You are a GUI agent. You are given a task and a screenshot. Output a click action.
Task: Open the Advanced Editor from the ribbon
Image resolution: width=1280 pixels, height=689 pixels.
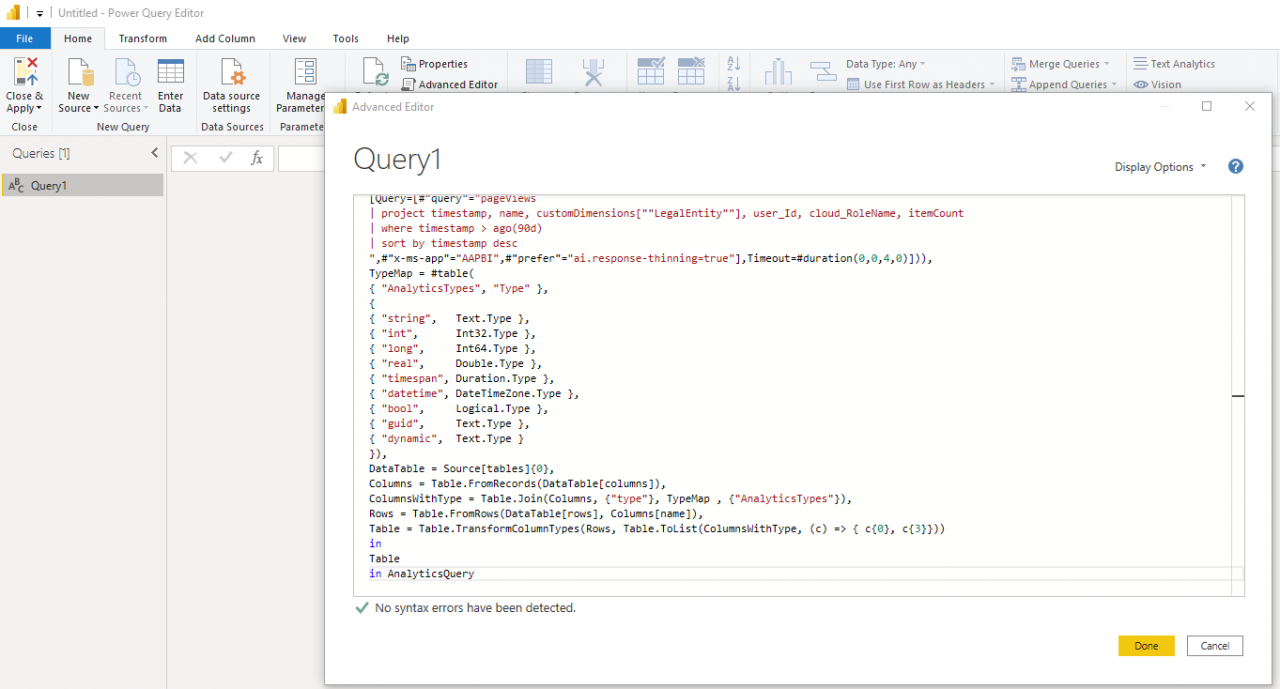pos(450,84)
